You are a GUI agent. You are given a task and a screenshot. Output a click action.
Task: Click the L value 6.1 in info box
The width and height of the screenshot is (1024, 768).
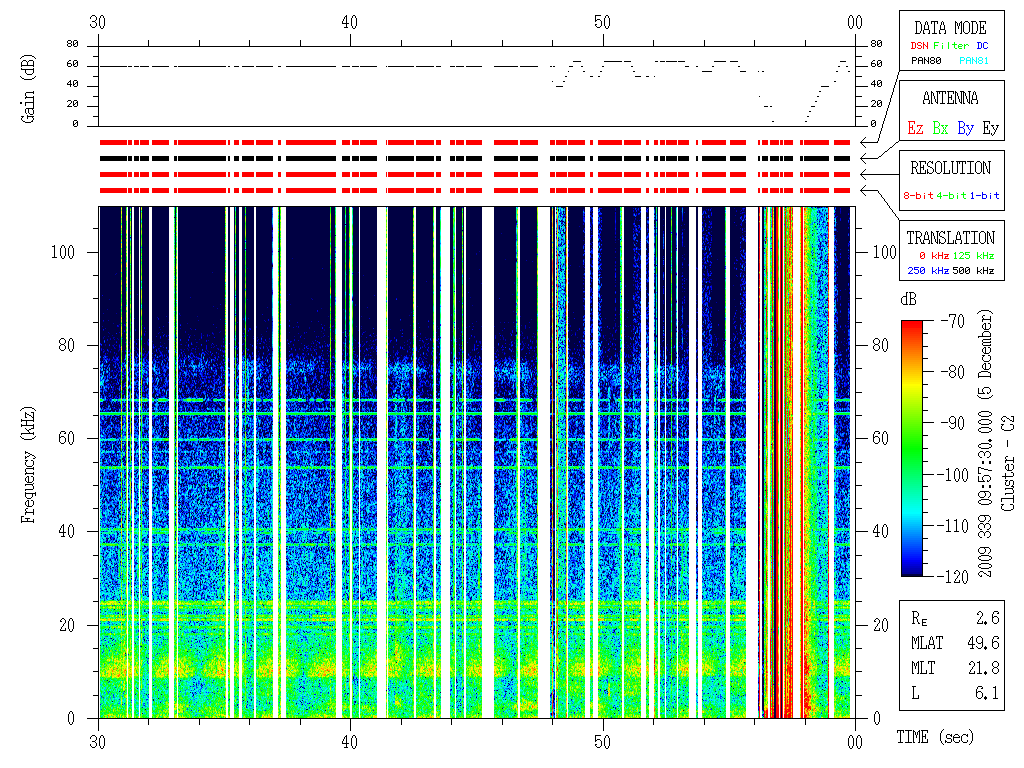pyautogui.click(x=990, y=693)
